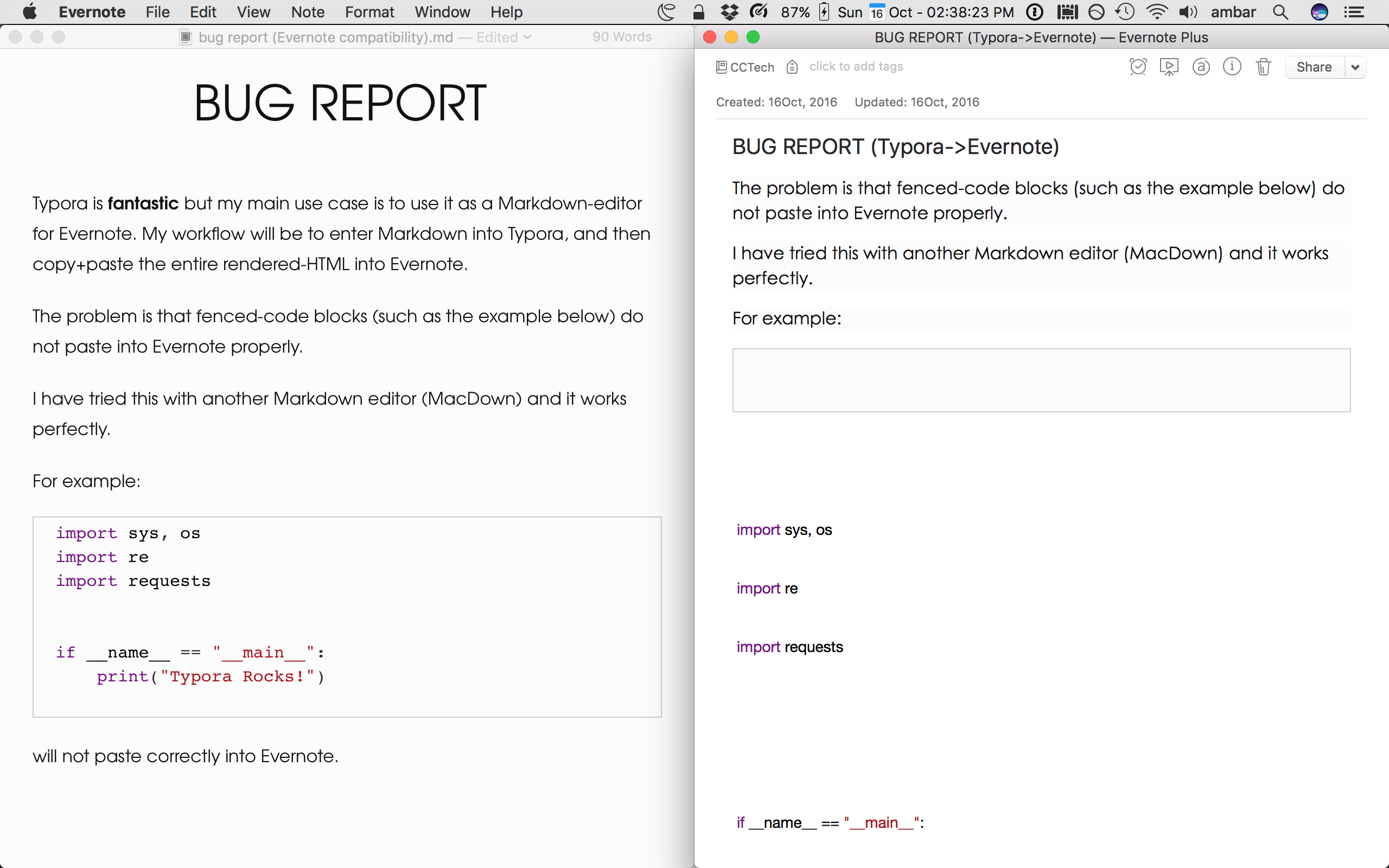This screenshot has width=1389, height=868.
Task: Open note info panel
Action: tap(1232, 67)
